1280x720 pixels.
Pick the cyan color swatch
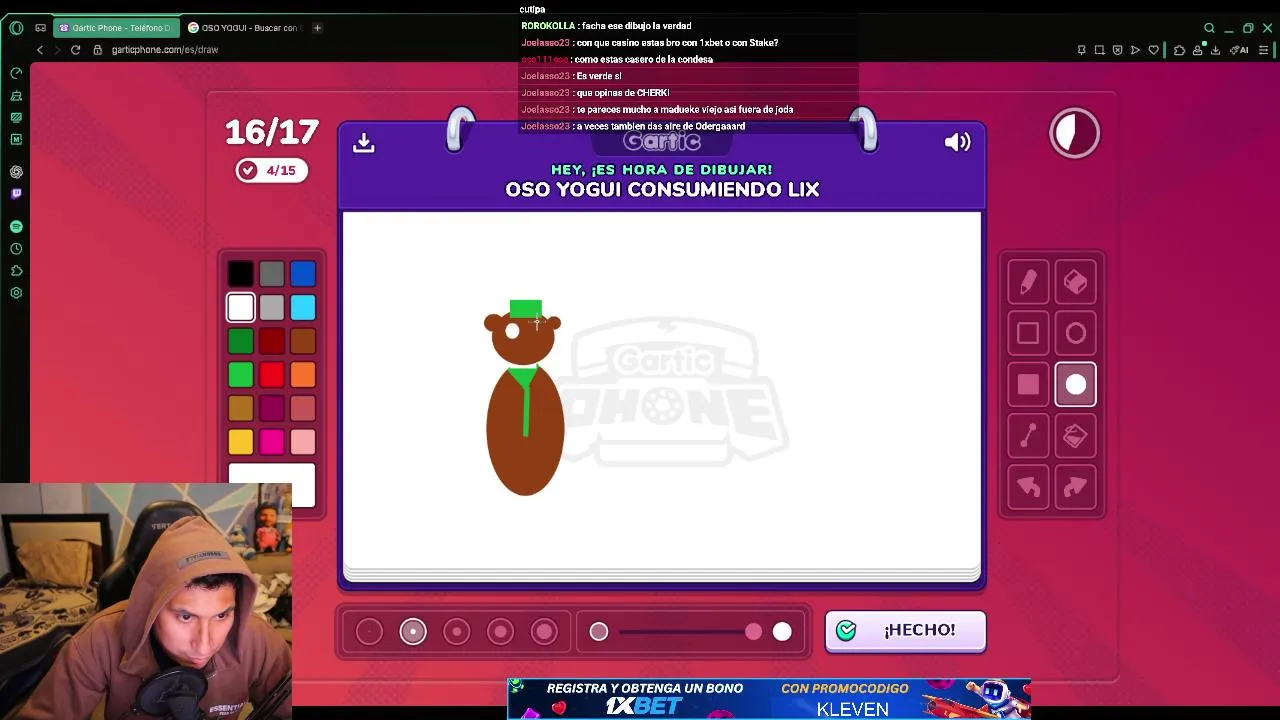(303, 308)
